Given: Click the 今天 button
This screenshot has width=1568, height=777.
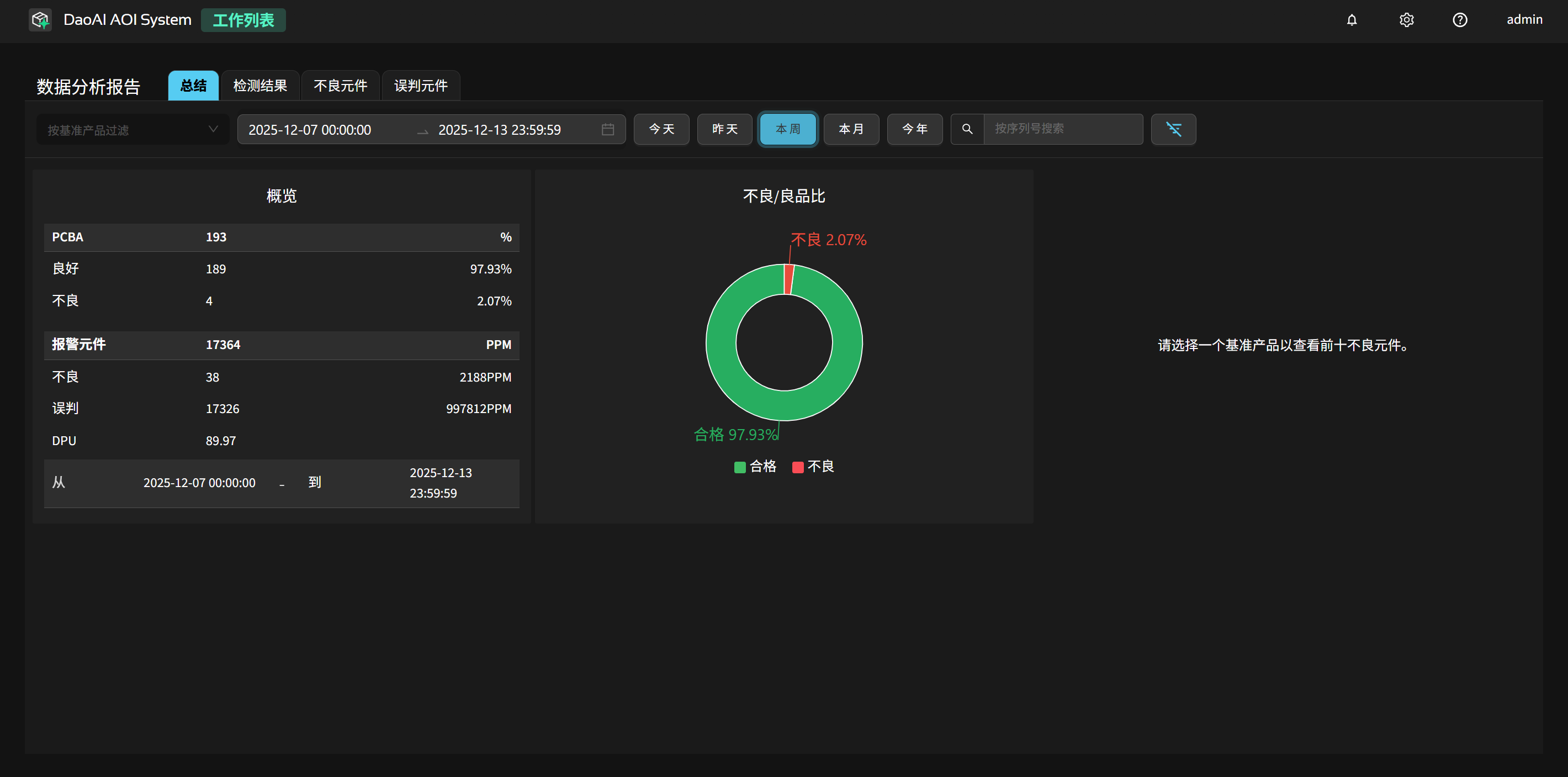Looking at the screenshot, I should coord(661,129).
